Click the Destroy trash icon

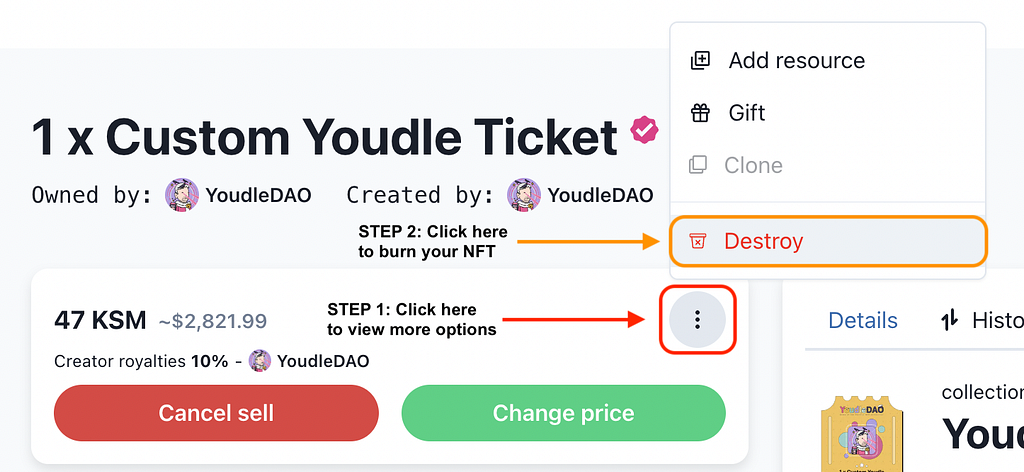[697, 242]
